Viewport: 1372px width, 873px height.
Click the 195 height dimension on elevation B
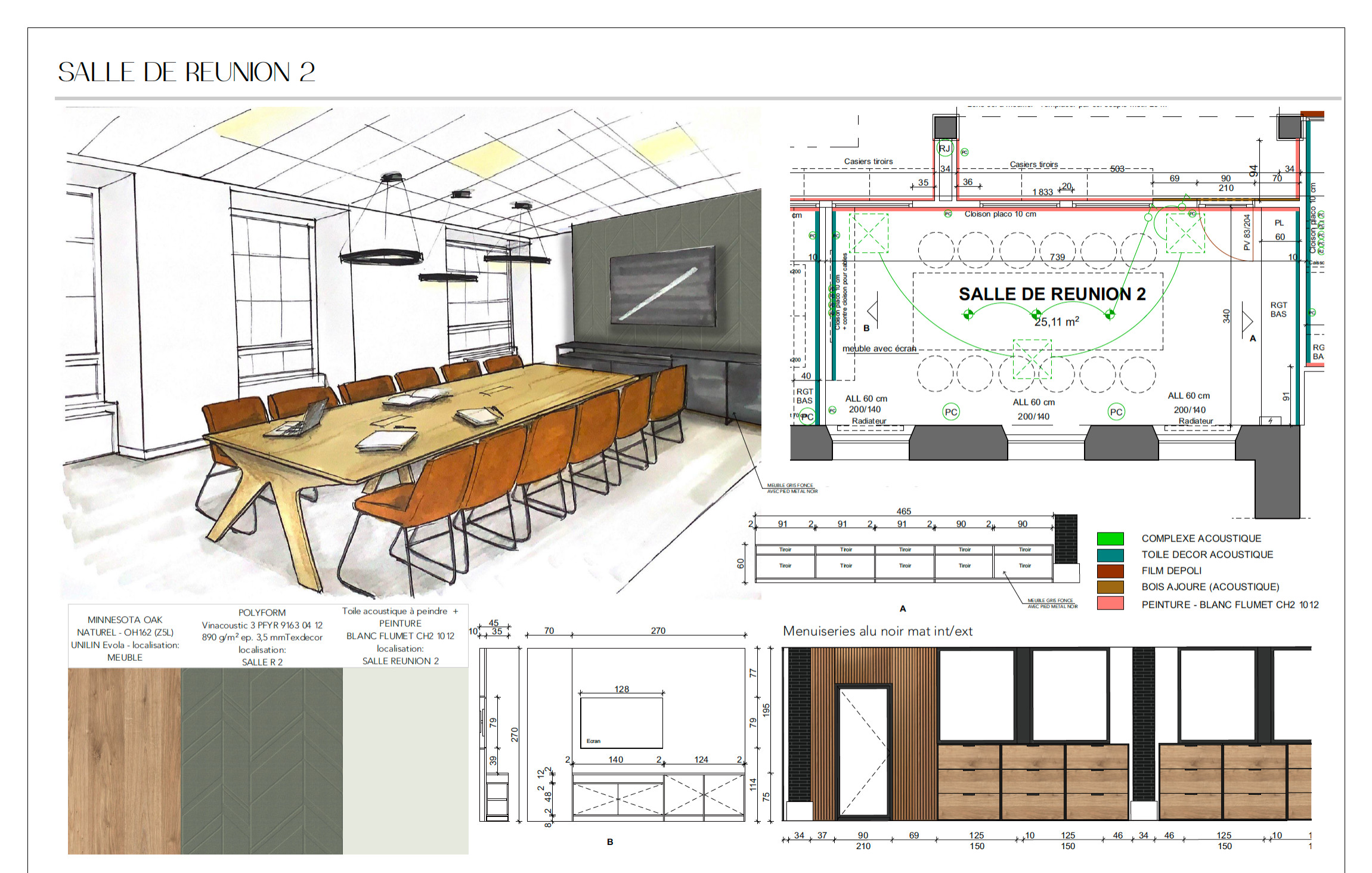[766, 710]
